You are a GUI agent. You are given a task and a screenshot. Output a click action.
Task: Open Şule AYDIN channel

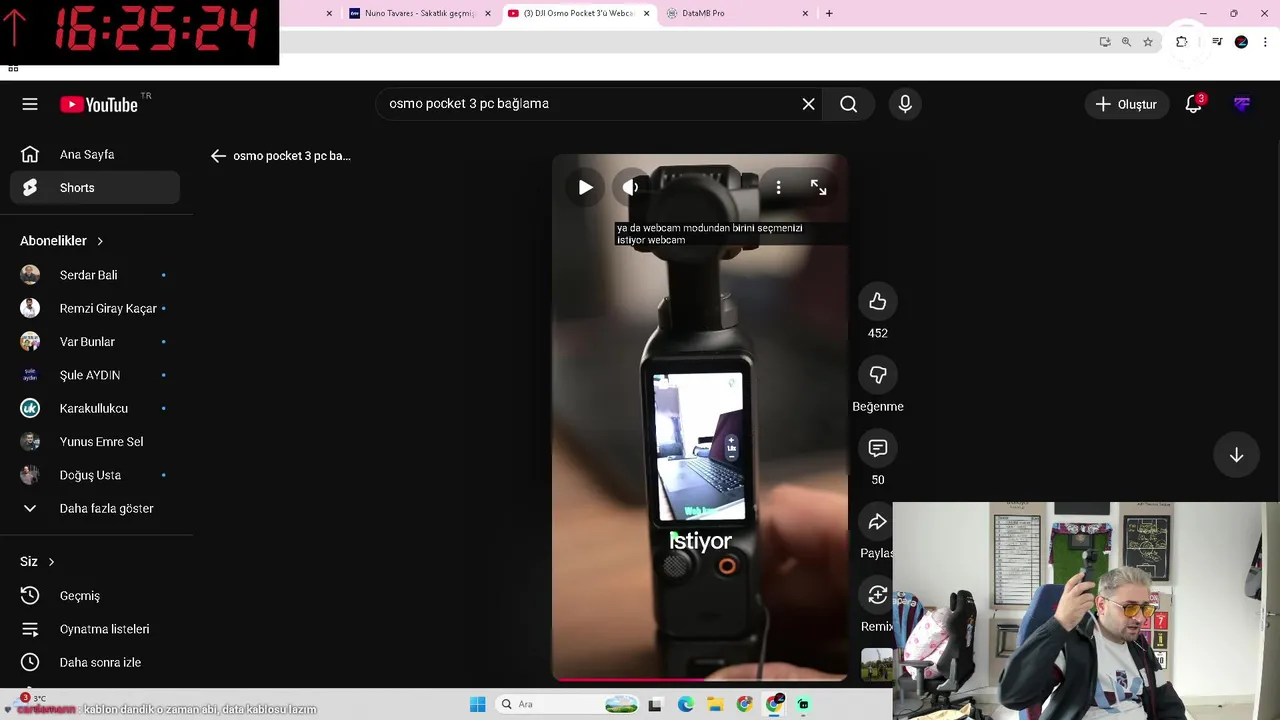95,375
